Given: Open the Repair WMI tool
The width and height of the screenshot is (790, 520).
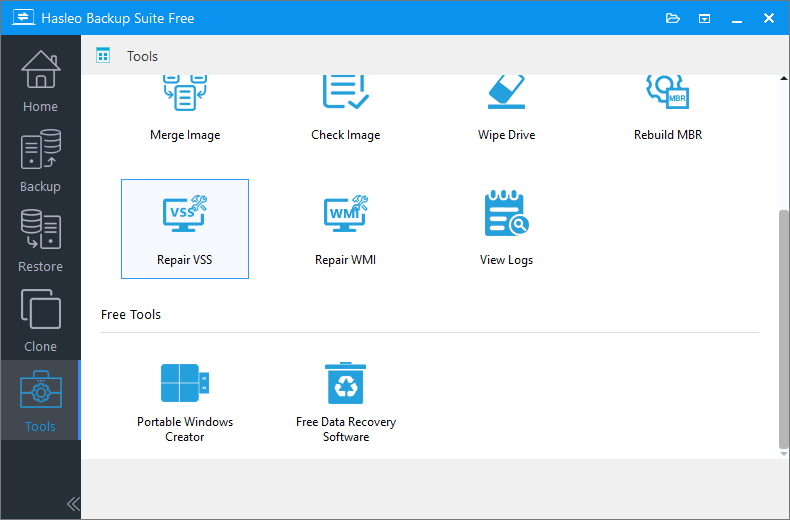Looking at the screenshot, I should point(346,229).
